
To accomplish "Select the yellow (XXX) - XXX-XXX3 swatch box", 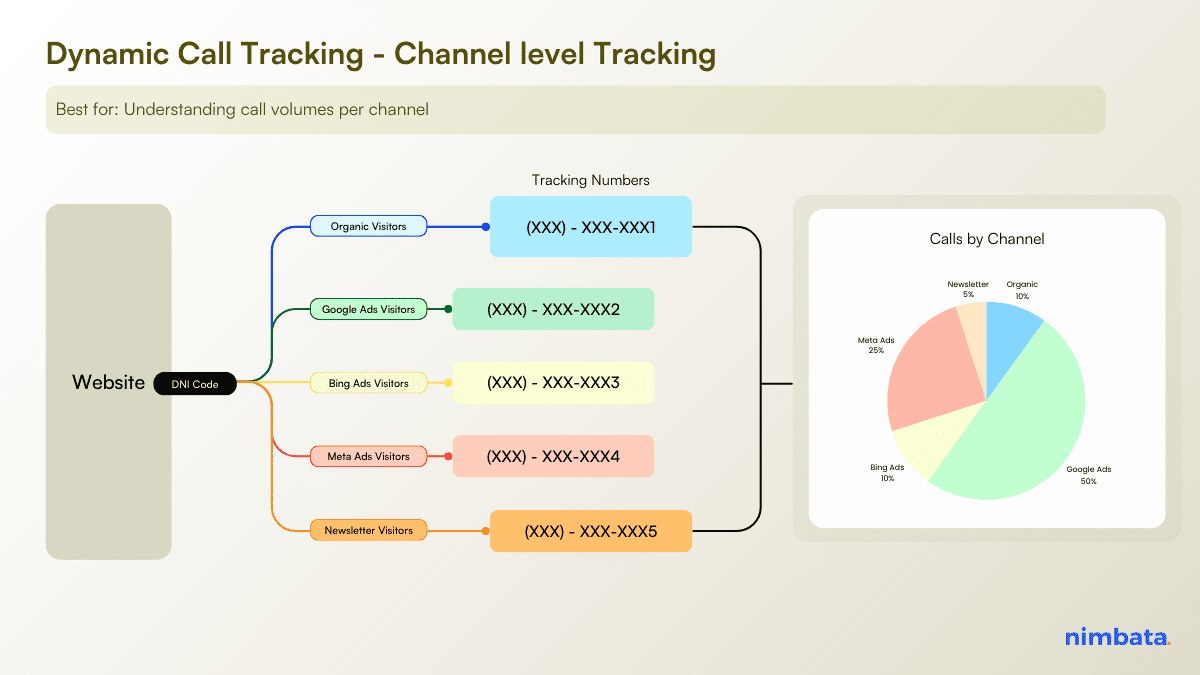I will point(553,382).
